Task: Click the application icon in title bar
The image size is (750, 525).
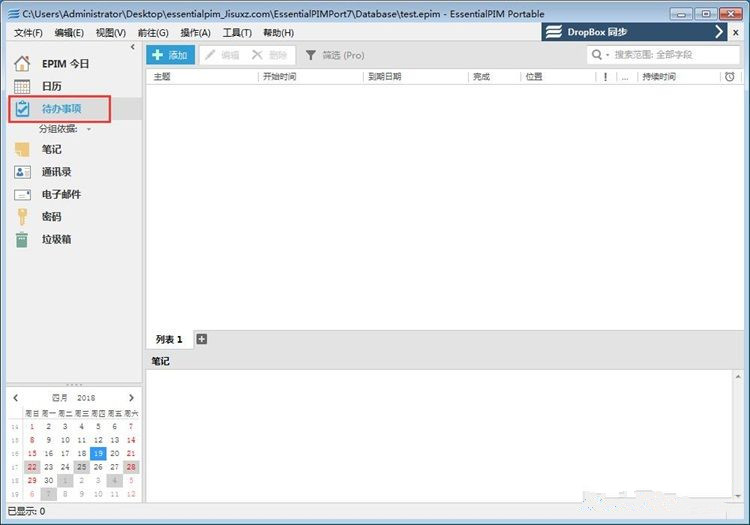Action: [x=13, y=14]
